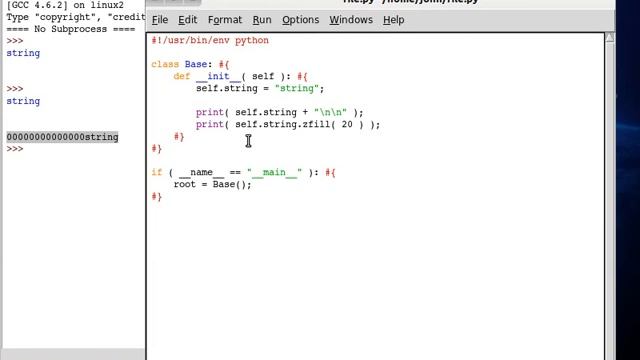The width and height of the screenshot is (640, 360).
Task: Open the Windows menu
Action: click(x=351, y=20)
